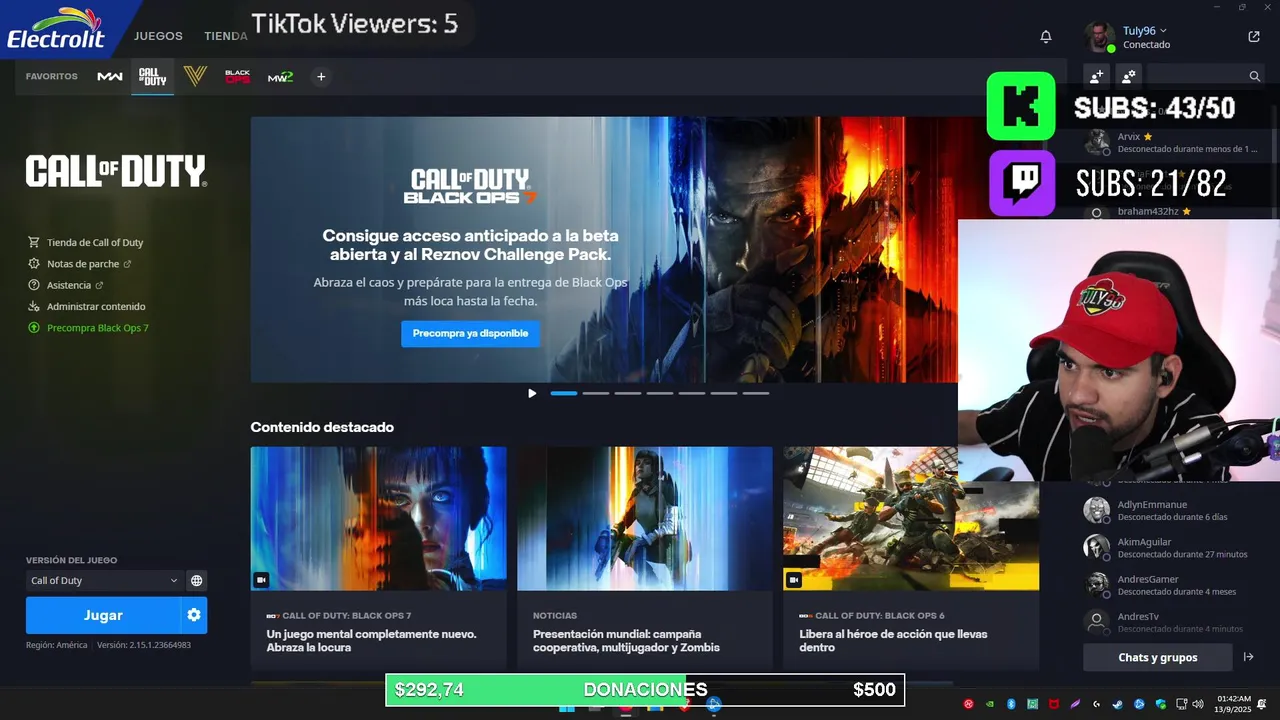Click Precompra Black Ops 7 link
Screen dimensions: 1280x720
88,328
